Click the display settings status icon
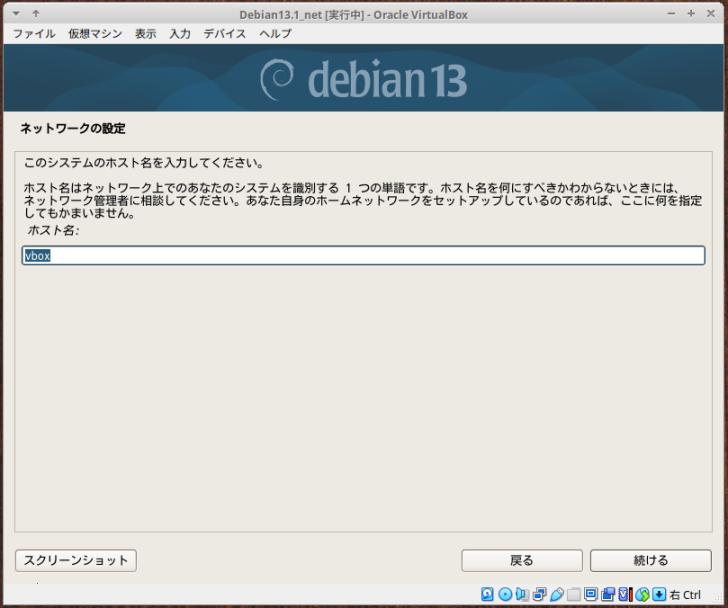The image size is (728, 608). tap(592, 594)
